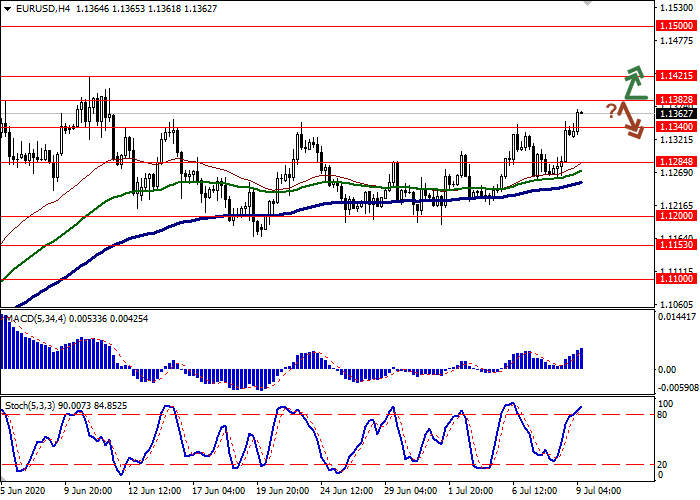The image size is (700, 500).
Task: Click the chart shift triangle at top
Action: pos(585,4)
